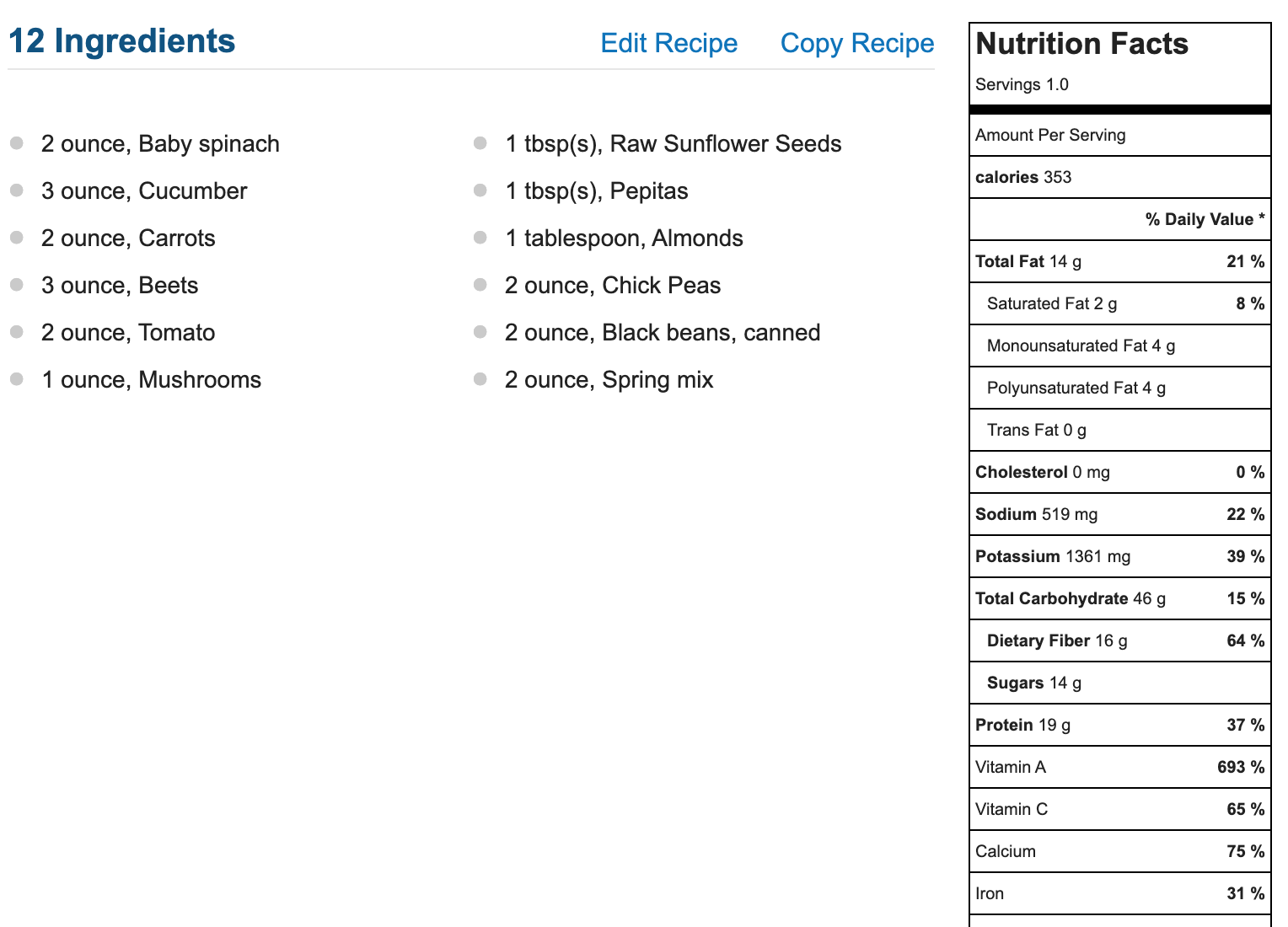
Task: Click the Servings 1.0 text
Action: coord(1022,84)
